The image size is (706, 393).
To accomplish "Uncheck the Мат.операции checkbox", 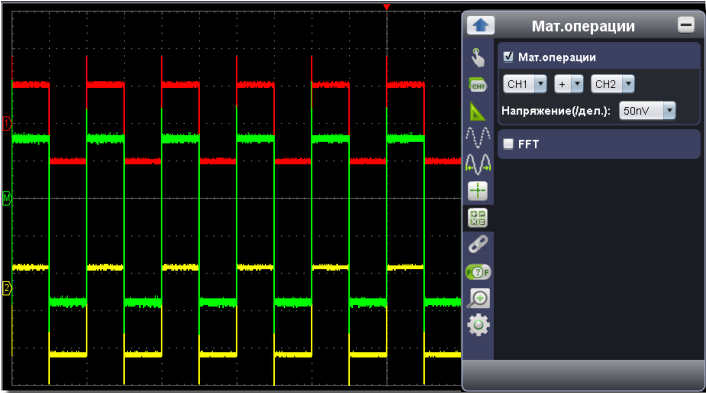I will [508, 57].
